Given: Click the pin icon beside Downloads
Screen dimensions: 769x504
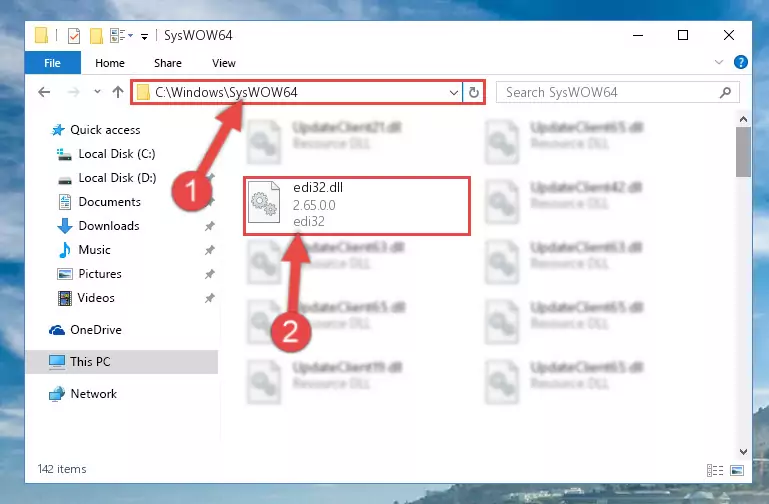Looking at the screenshot, I should pyautogui.click(x=209, y=226).
